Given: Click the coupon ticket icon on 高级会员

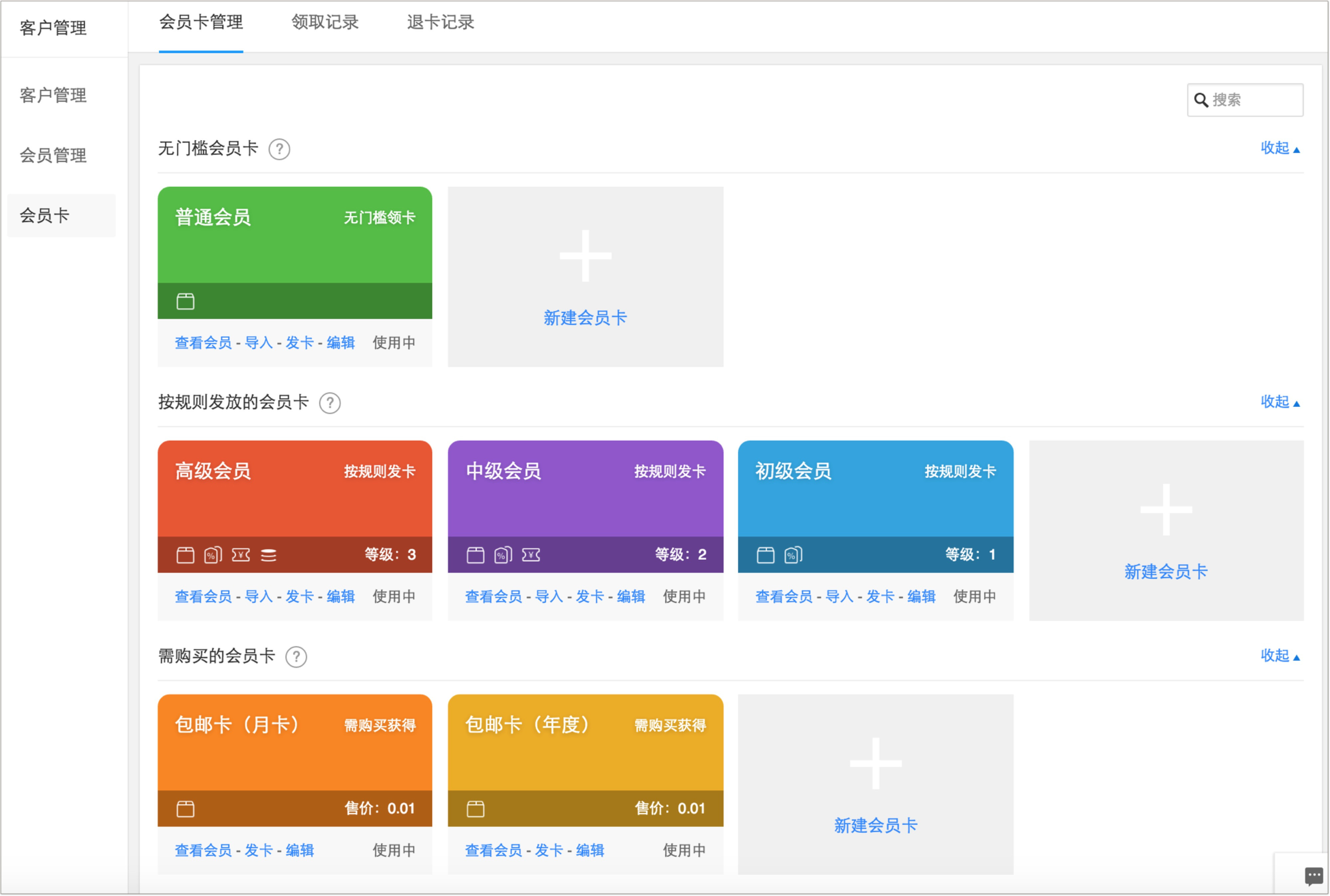Looking at the screenshot, I should [241, 555].
